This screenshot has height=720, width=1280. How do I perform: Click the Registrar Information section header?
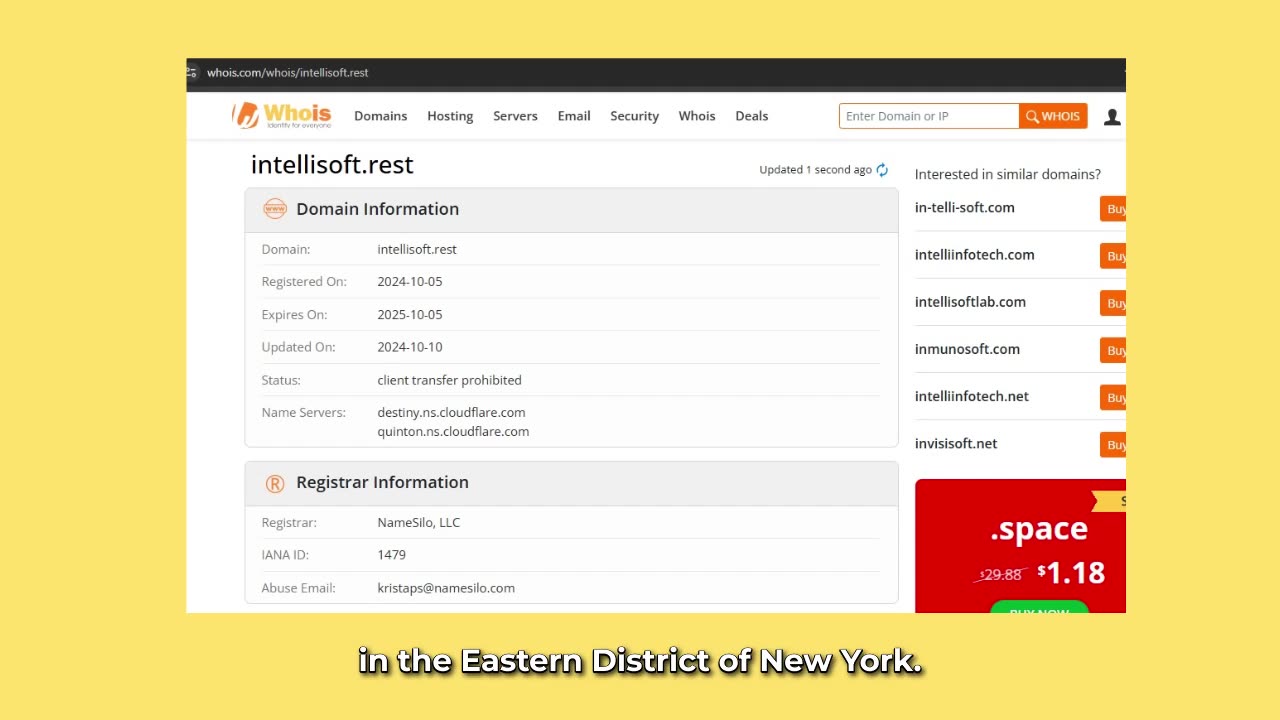tap(571, 483)
